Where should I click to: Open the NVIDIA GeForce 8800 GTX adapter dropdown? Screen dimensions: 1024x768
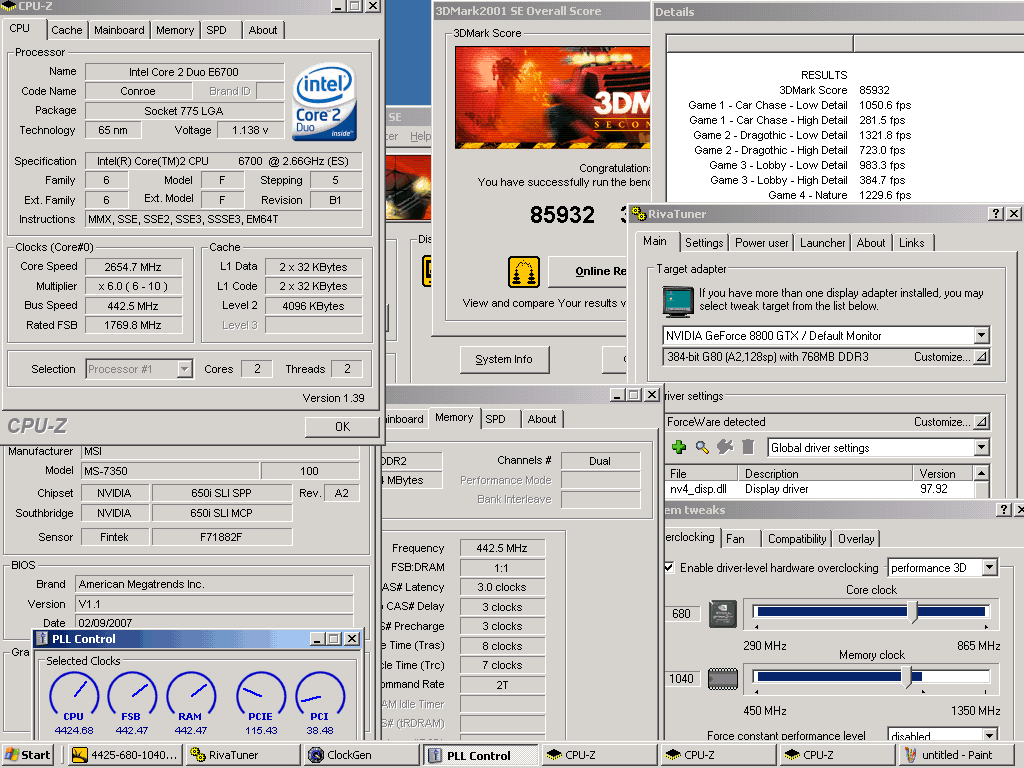981,336
